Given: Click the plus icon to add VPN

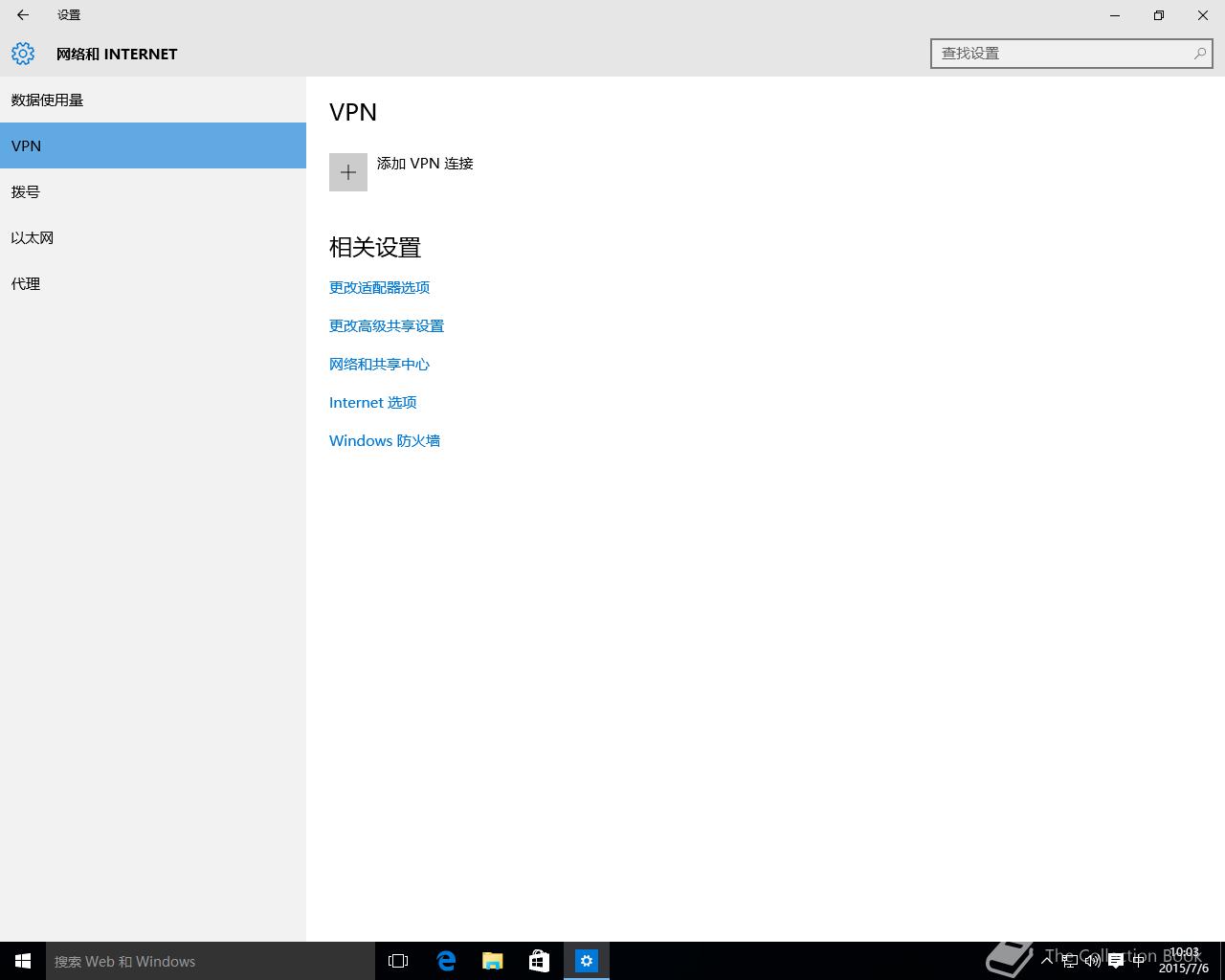Looking at the screenshot, I should 348,172.
